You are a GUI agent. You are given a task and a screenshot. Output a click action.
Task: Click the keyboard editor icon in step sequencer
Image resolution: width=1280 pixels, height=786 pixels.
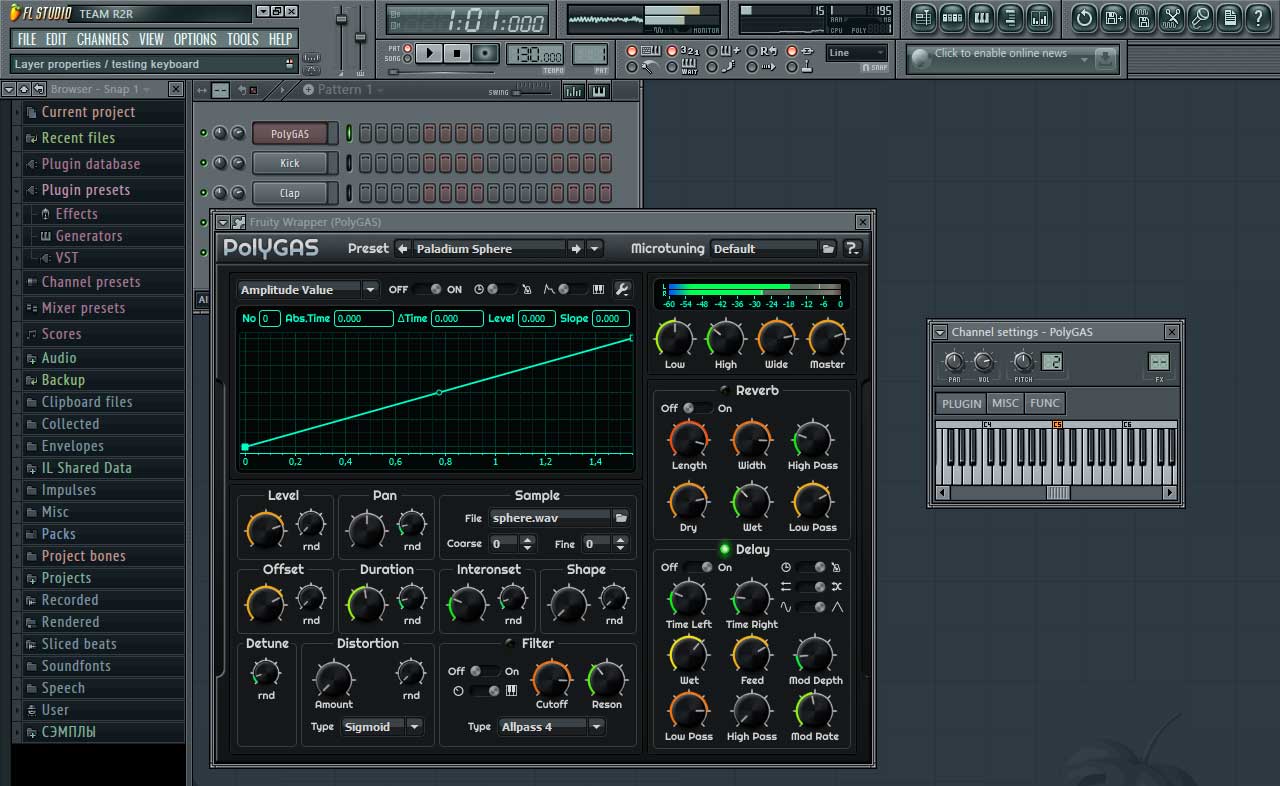[599, 92]
